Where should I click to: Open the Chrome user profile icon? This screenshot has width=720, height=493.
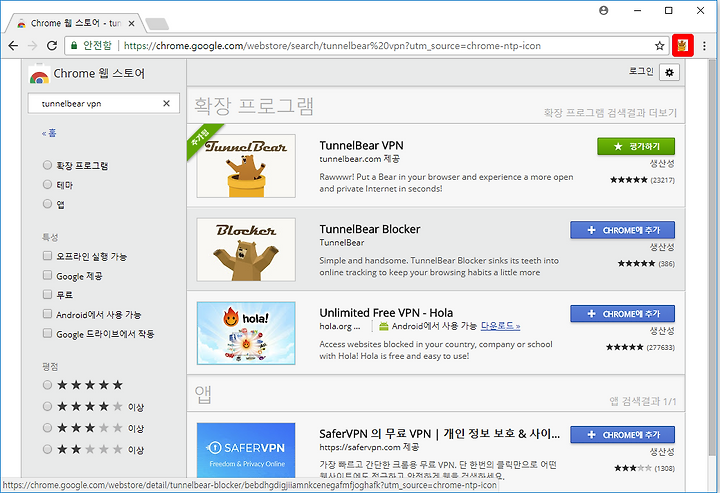tap(604, 10)
